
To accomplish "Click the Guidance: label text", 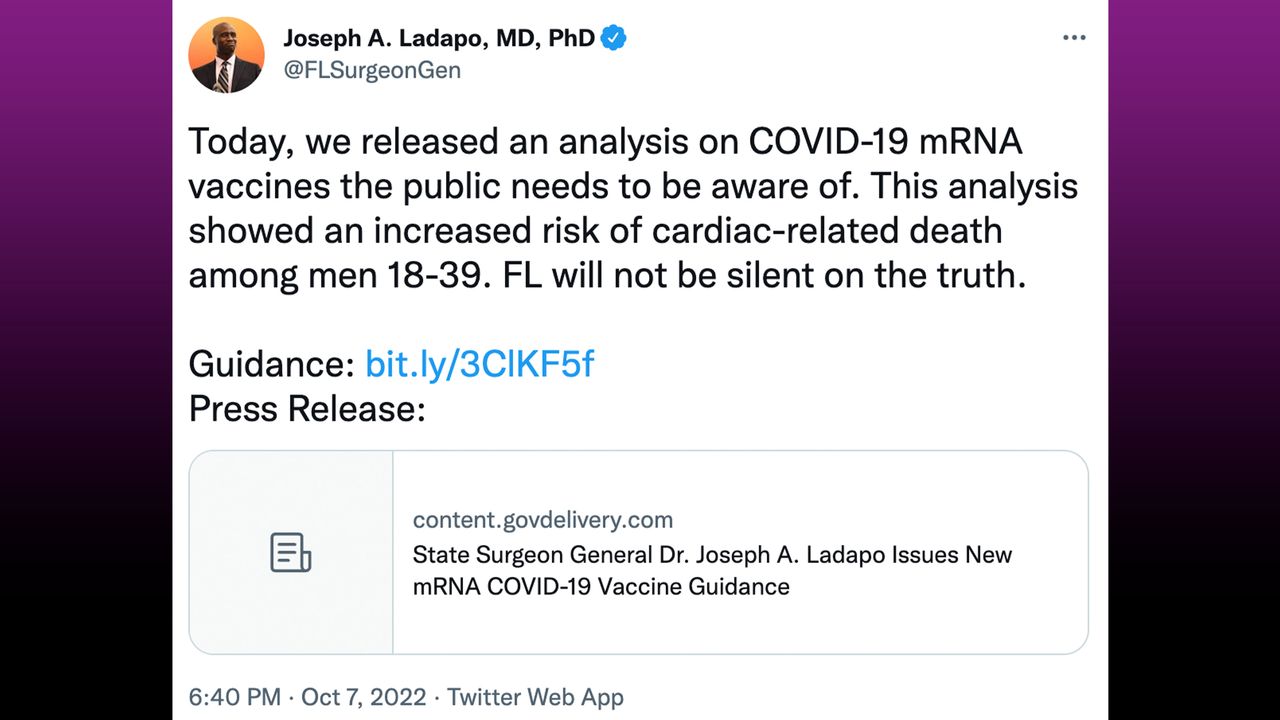I will (x=272, y=363).
